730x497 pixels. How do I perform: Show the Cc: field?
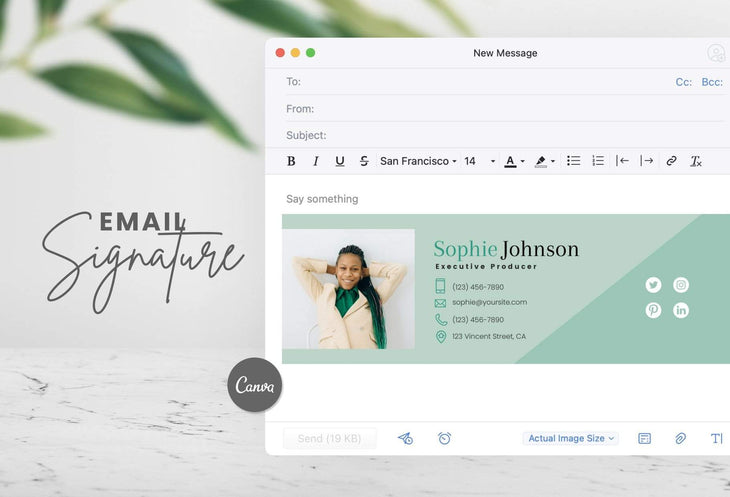[x=684, y=82]
